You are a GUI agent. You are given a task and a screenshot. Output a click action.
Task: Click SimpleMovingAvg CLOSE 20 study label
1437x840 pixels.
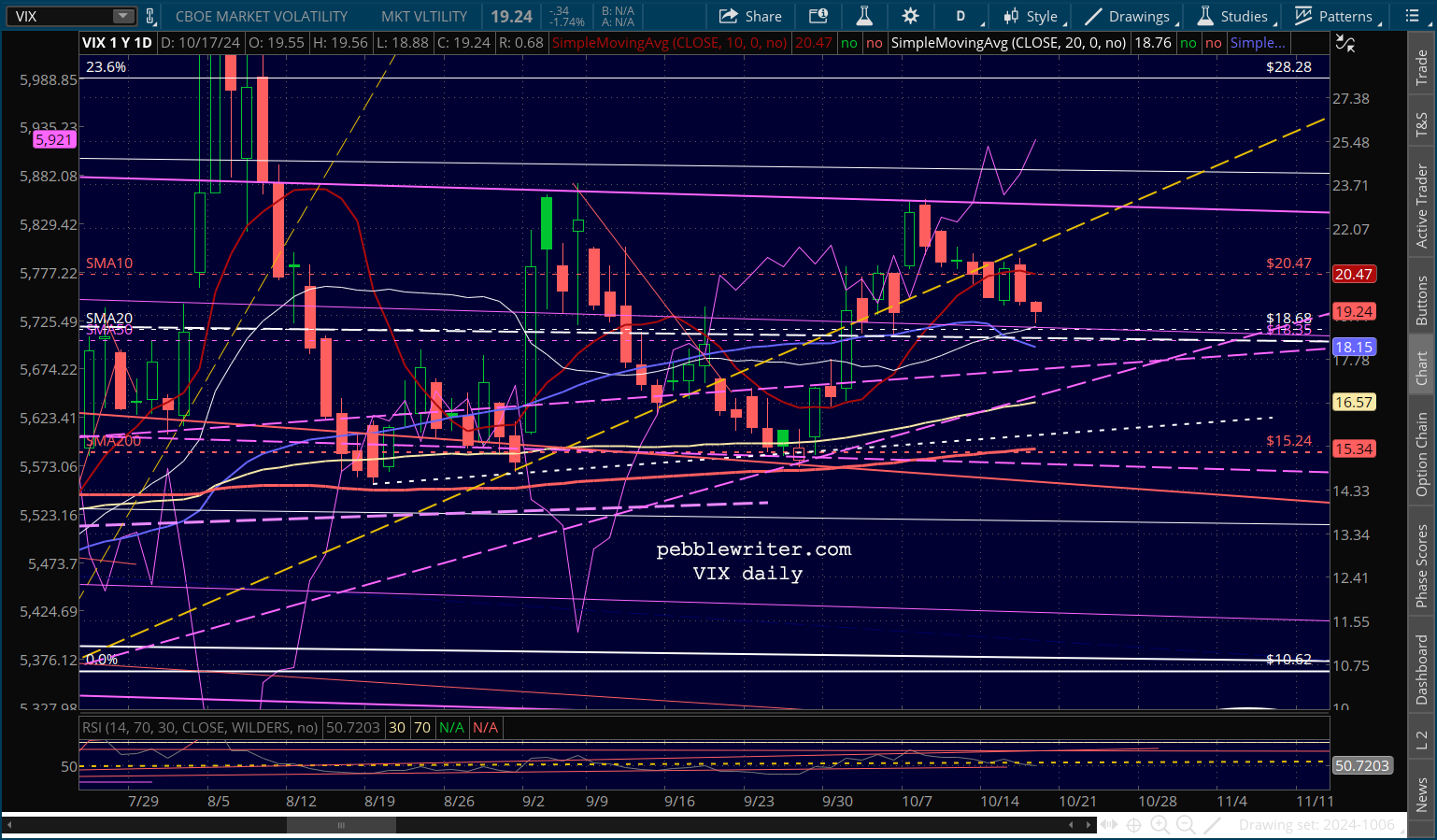(x=1008, y=43)
